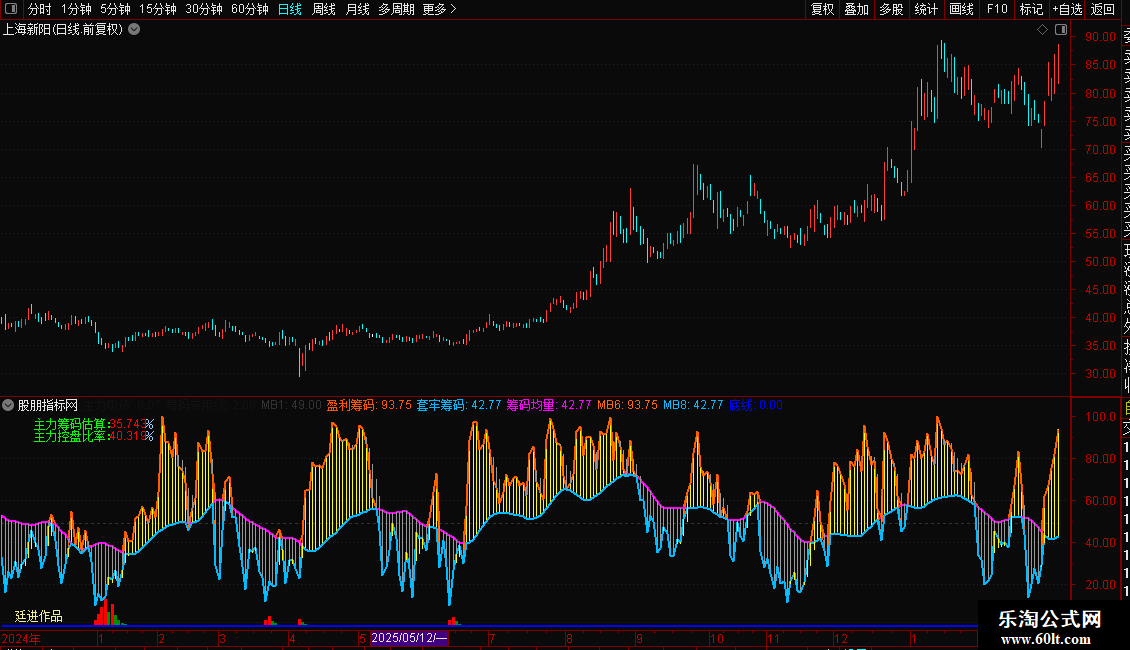Add stock via +自选 button
This screenshot has width=1130, height=650.
tap(1067, 9)
